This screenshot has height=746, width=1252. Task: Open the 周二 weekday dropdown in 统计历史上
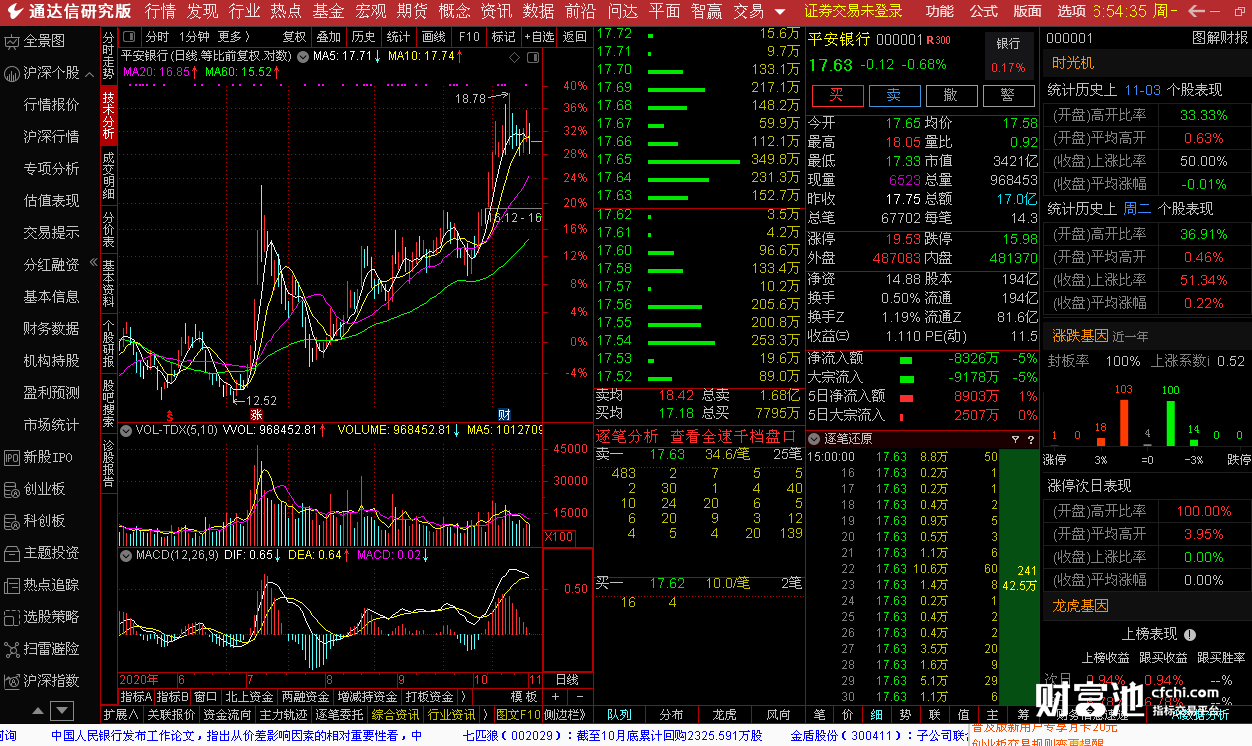(1138, 209)
